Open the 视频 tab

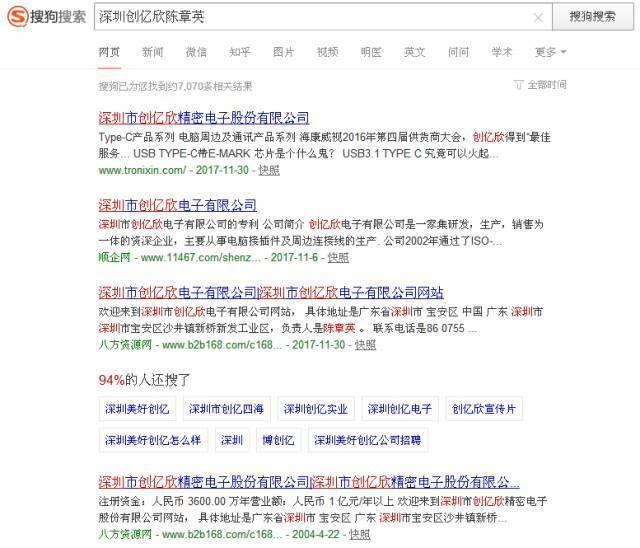click(327, 52)
